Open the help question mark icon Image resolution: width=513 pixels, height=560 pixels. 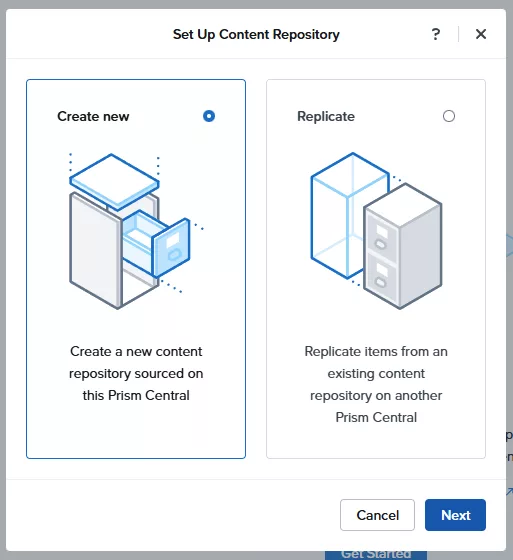pos(435,34)
